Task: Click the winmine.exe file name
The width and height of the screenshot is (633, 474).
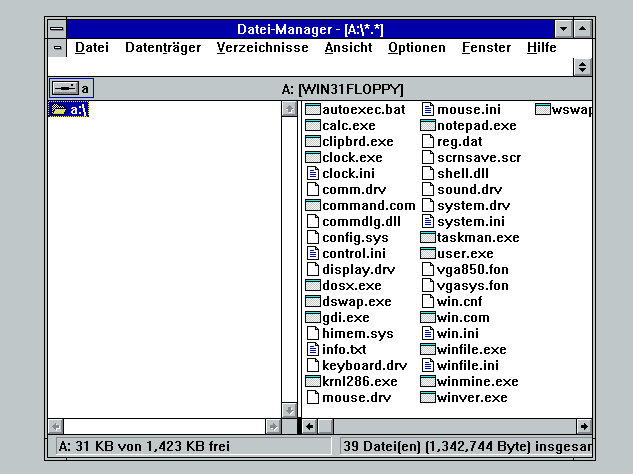Action: [x=478, y=382]
